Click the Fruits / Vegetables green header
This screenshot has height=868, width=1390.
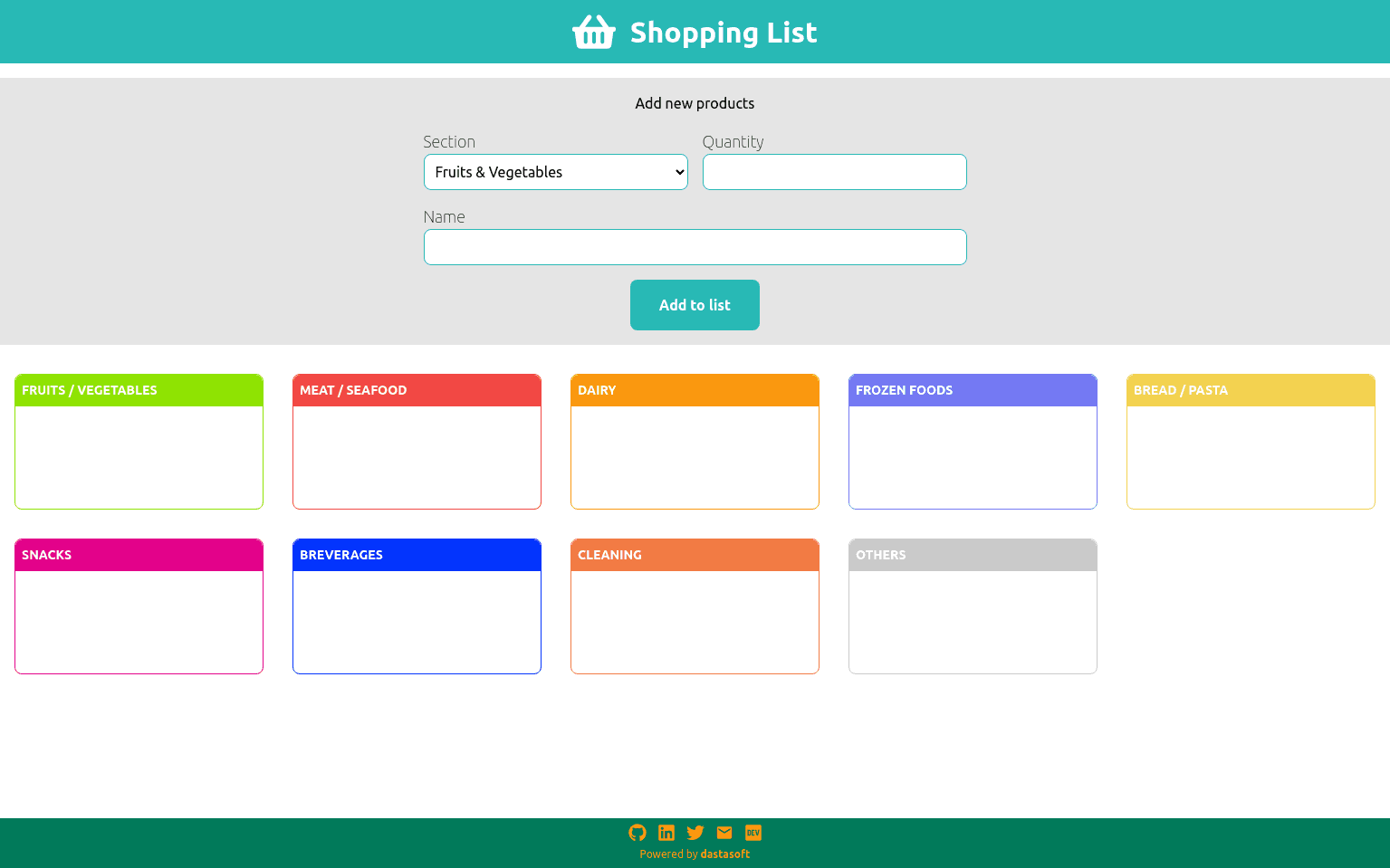(139, 390)
